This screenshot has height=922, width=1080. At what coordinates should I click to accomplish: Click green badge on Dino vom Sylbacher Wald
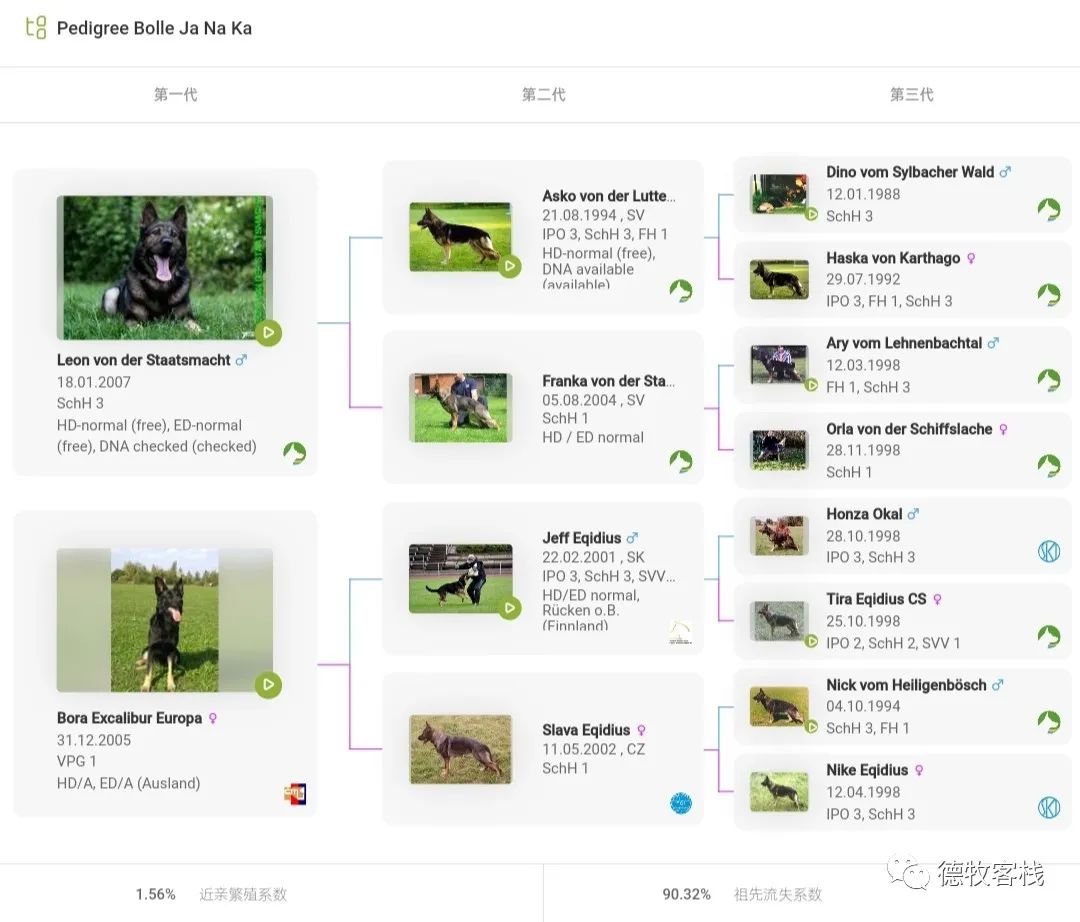[1049, 209]
